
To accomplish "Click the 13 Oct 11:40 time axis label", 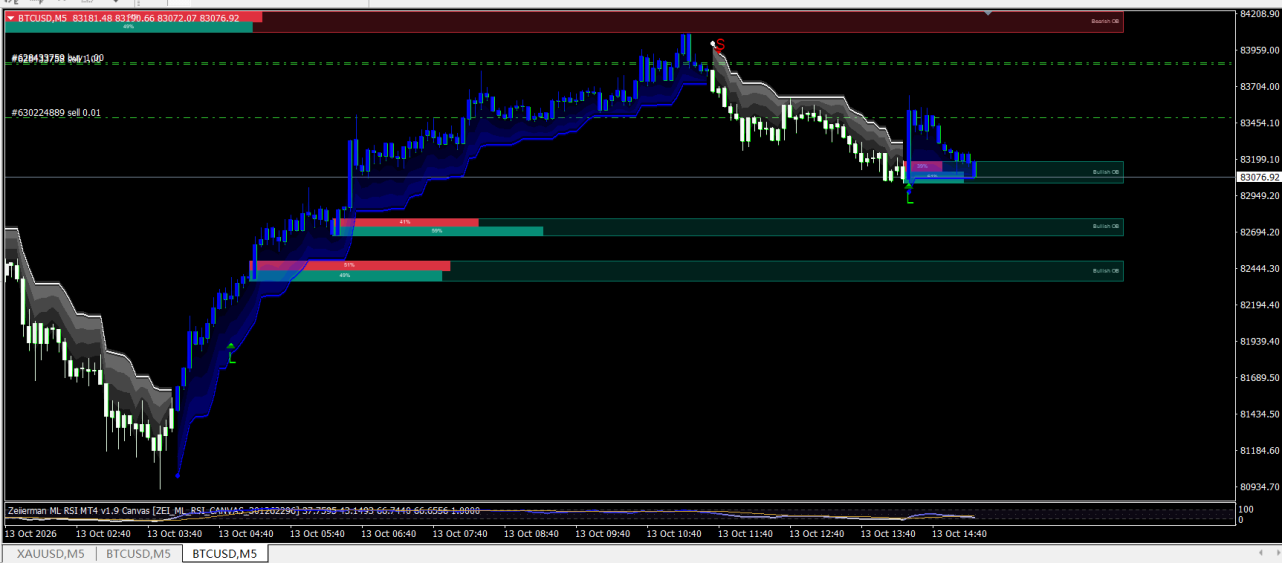I will (x=745, y=534).
